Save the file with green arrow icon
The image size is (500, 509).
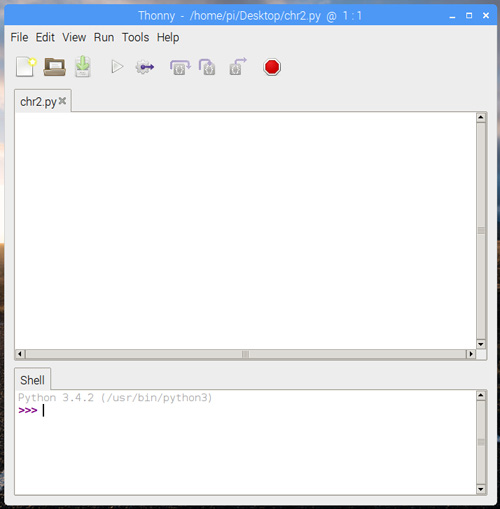83,67
